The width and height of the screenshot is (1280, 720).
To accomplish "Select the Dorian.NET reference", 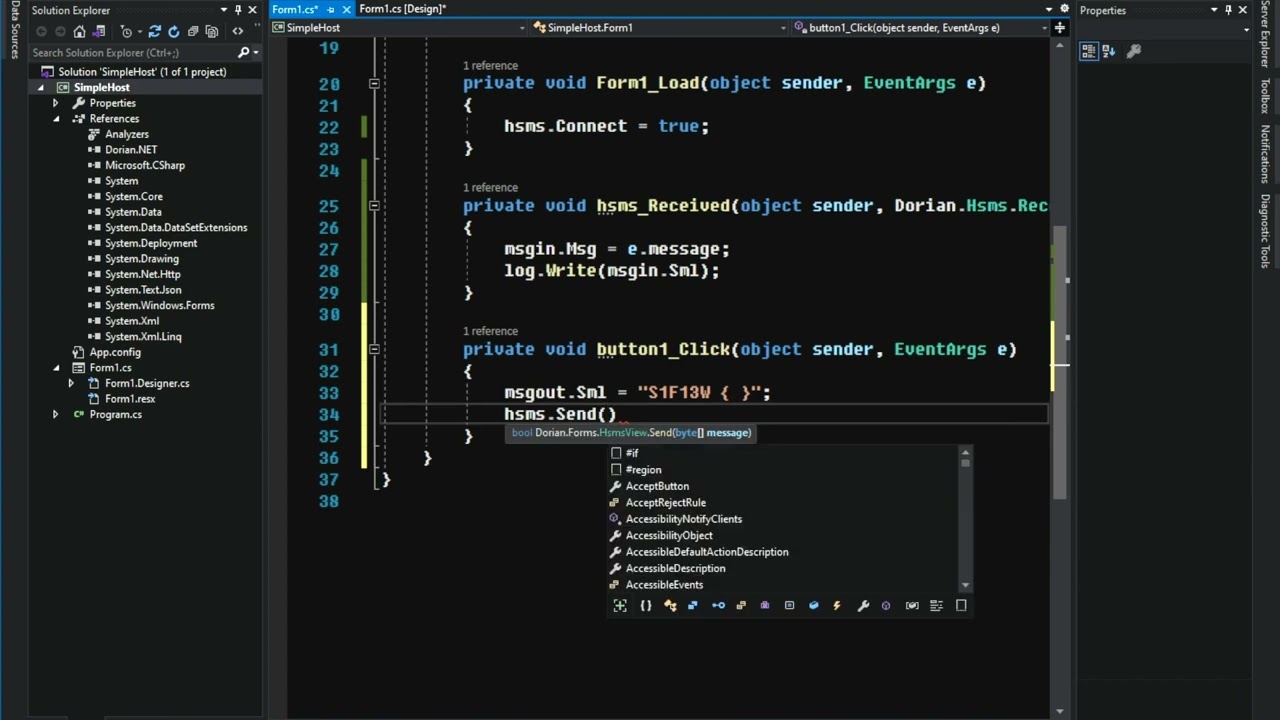I will 131,150.
